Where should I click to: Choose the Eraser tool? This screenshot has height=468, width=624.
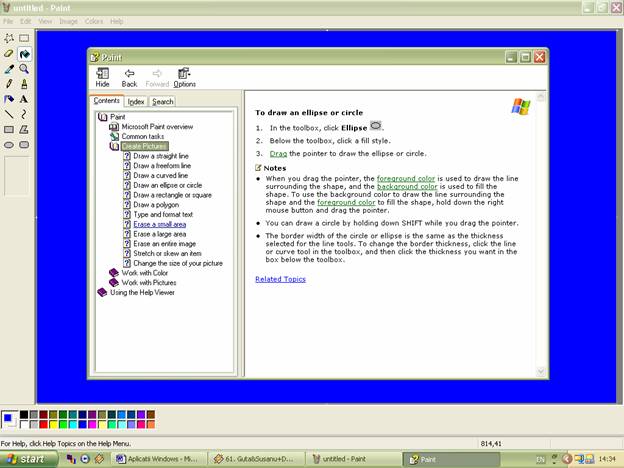pyautogui.click(x=9, y=54)
